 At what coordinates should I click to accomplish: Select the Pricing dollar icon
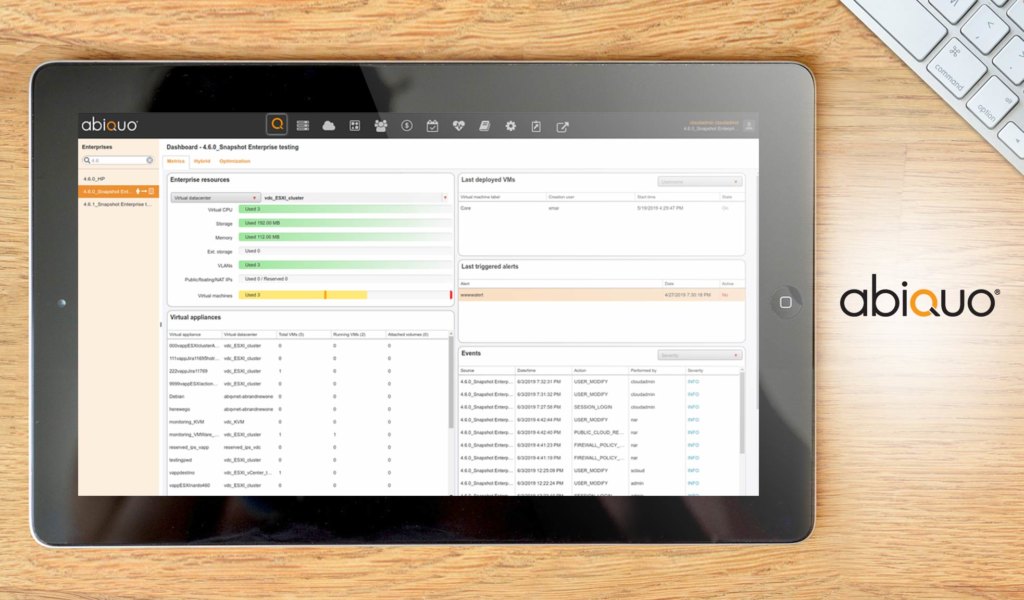click(407, 125)
